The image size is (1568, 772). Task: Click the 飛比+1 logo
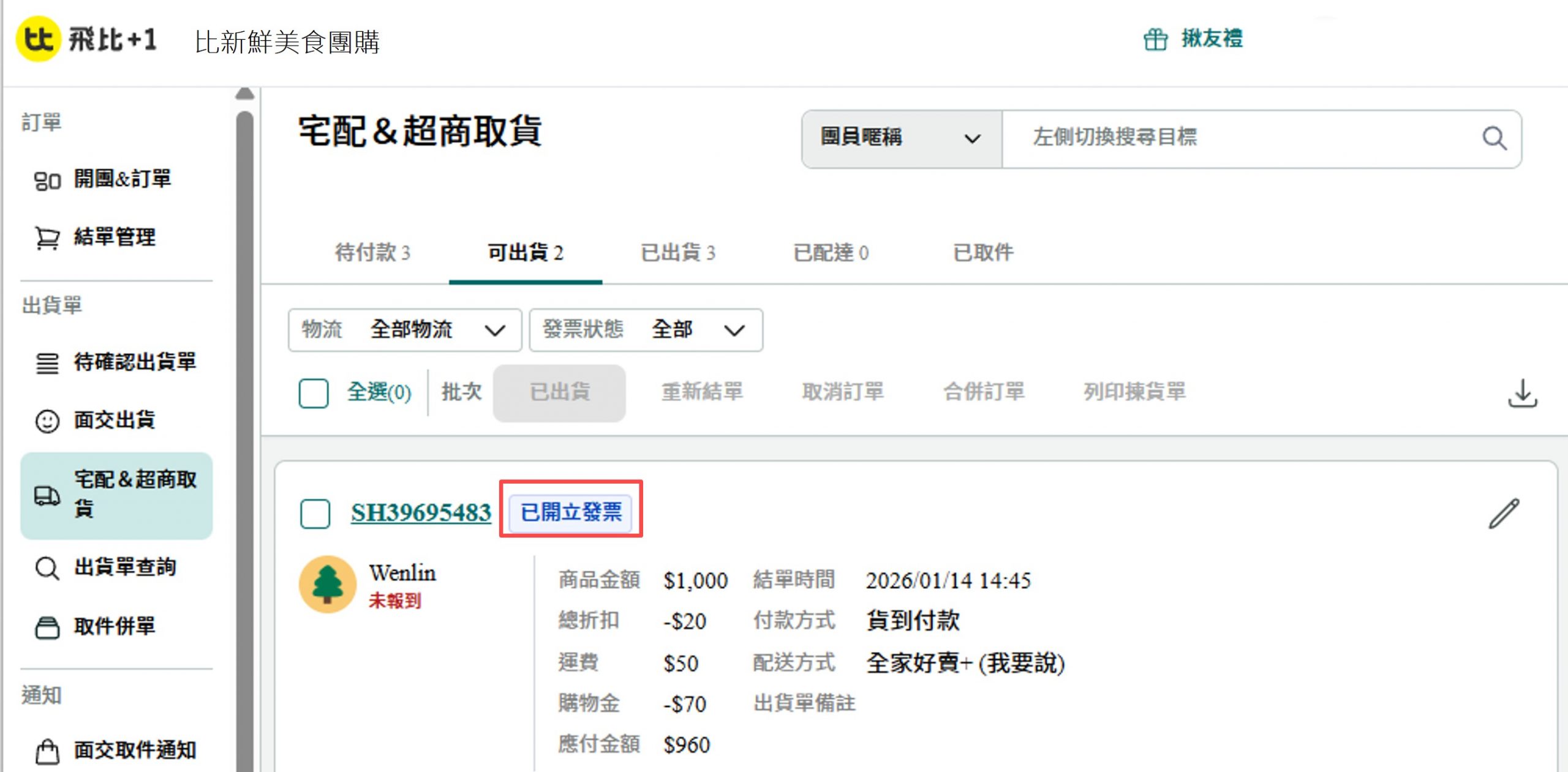tap(87, 39)
